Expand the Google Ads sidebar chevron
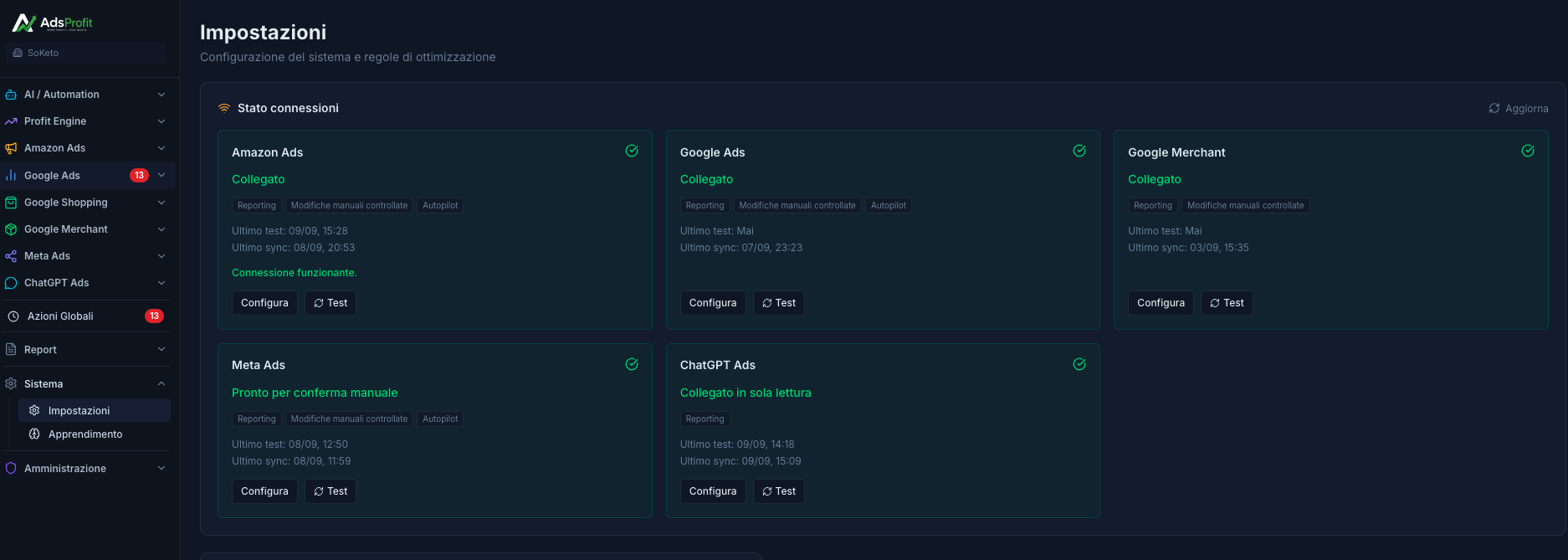 click(161, 176)
